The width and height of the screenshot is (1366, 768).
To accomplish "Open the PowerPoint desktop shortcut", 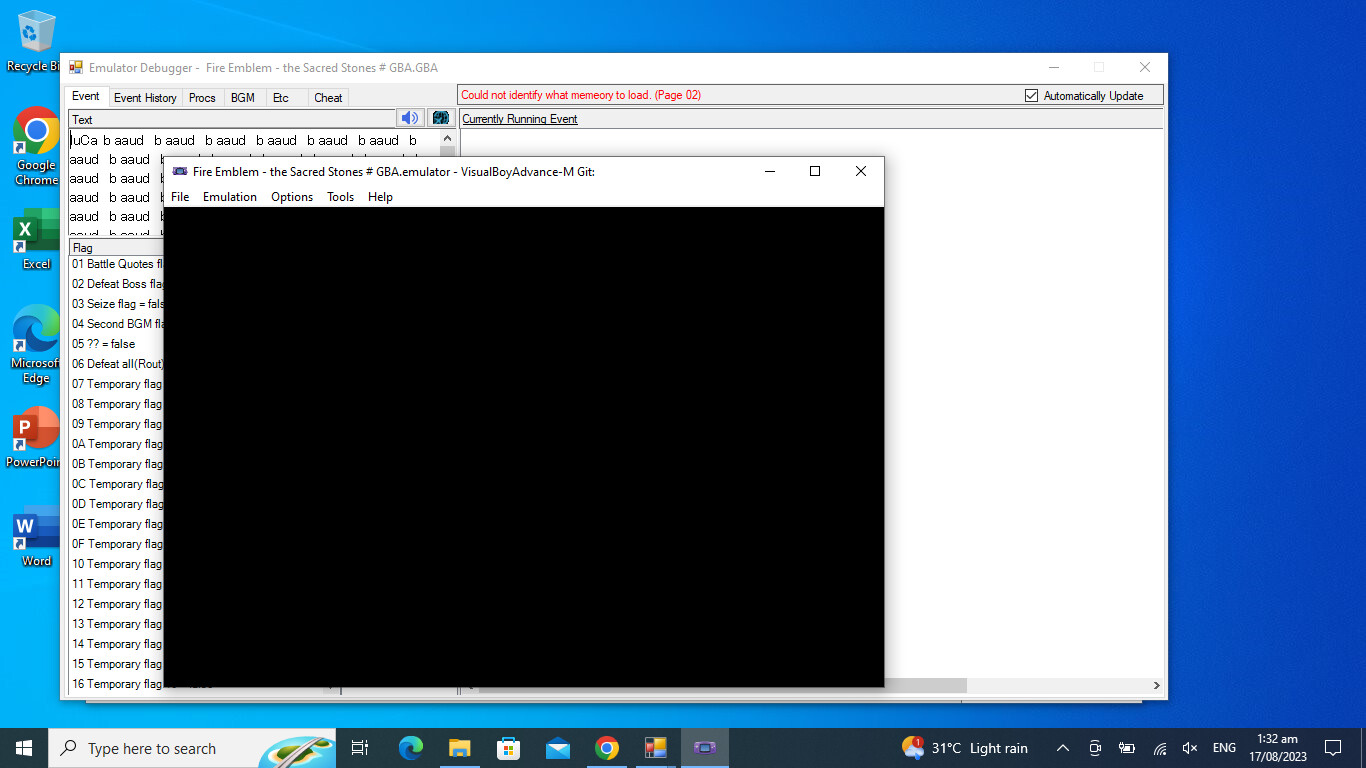I will point(36,437).
